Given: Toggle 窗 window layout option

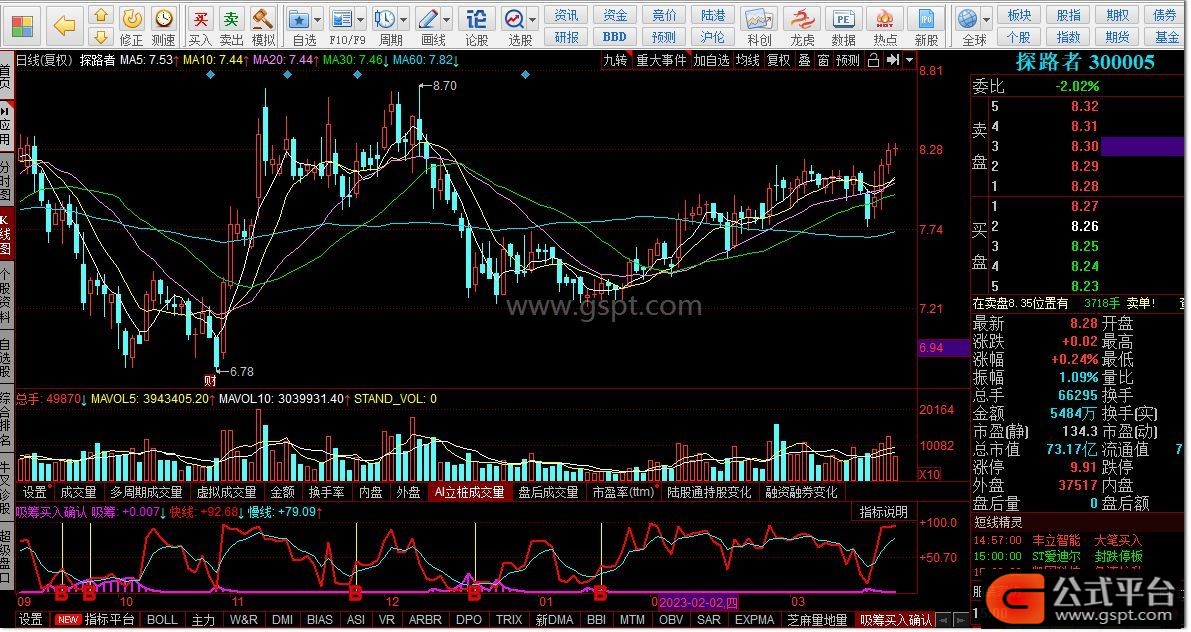Looking at the screenshot, I should coord(823,60).
